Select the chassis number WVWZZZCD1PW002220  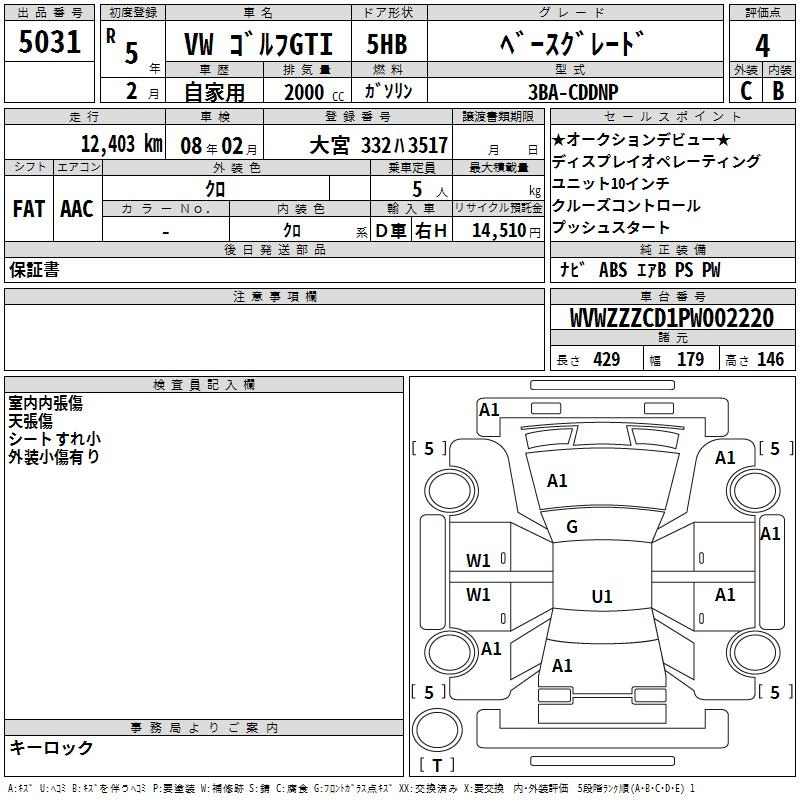(x=671, y=318)
